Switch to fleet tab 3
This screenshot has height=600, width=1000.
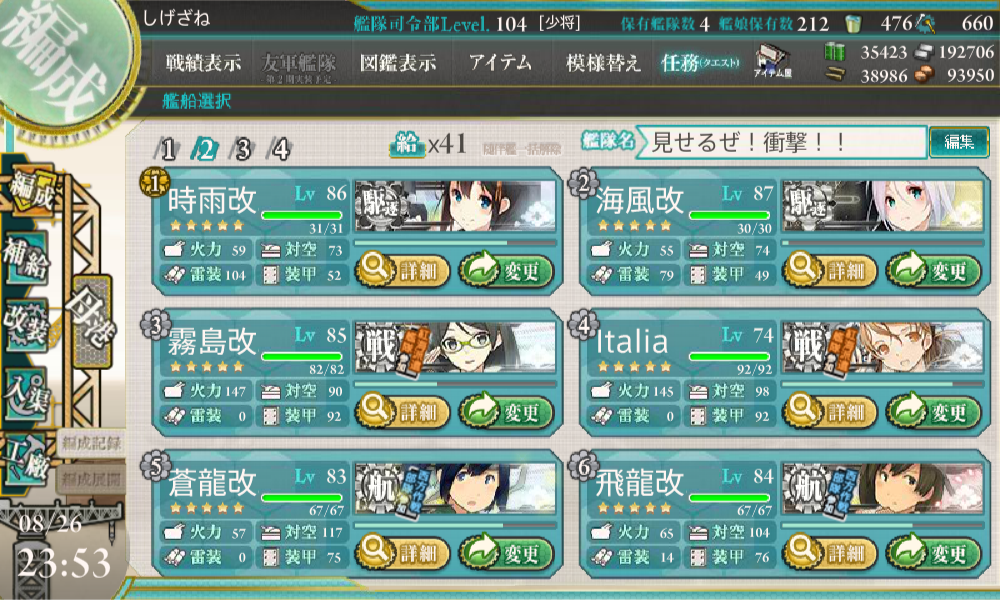click(243, 149)
